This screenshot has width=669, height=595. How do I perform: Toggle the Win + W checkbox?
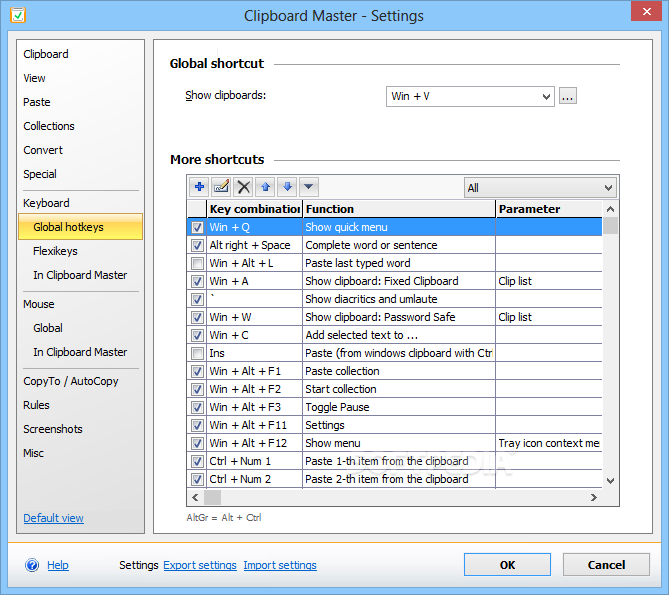click(197, 317)
